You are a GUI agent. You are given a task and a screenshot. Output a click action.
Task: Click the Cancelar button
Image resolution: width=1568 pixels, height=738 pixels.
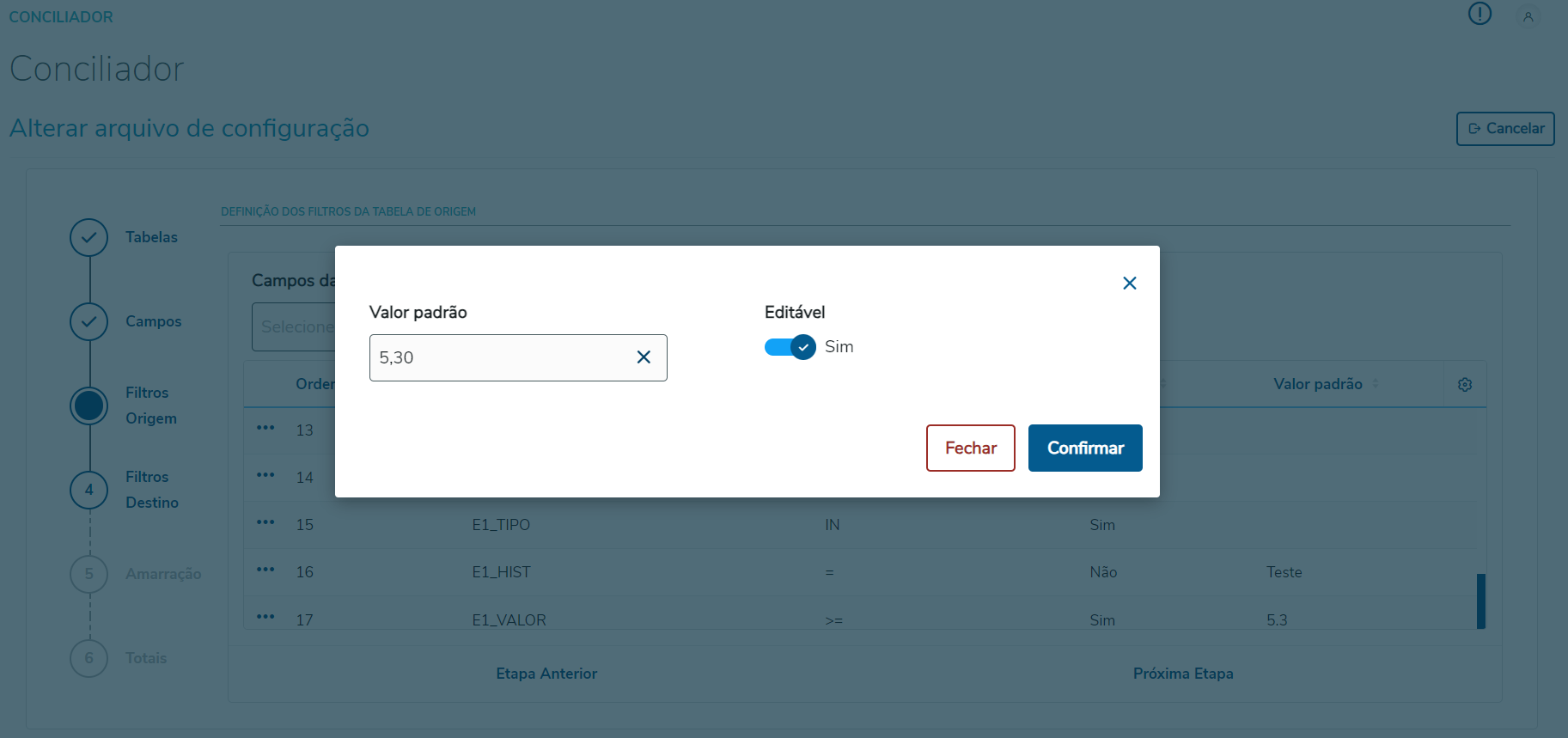[x=1504, y=129]
